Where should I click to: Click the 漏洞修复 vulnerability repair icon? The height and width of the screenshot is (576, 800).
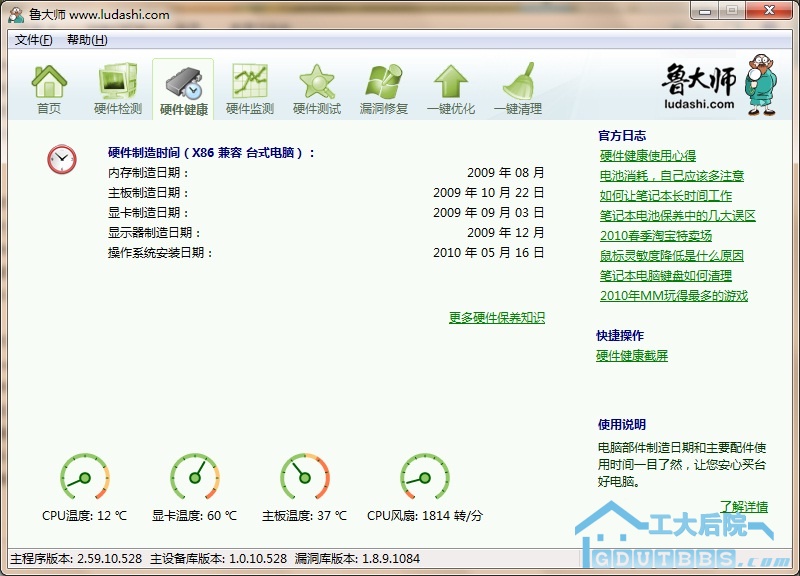tap(384, 88)
